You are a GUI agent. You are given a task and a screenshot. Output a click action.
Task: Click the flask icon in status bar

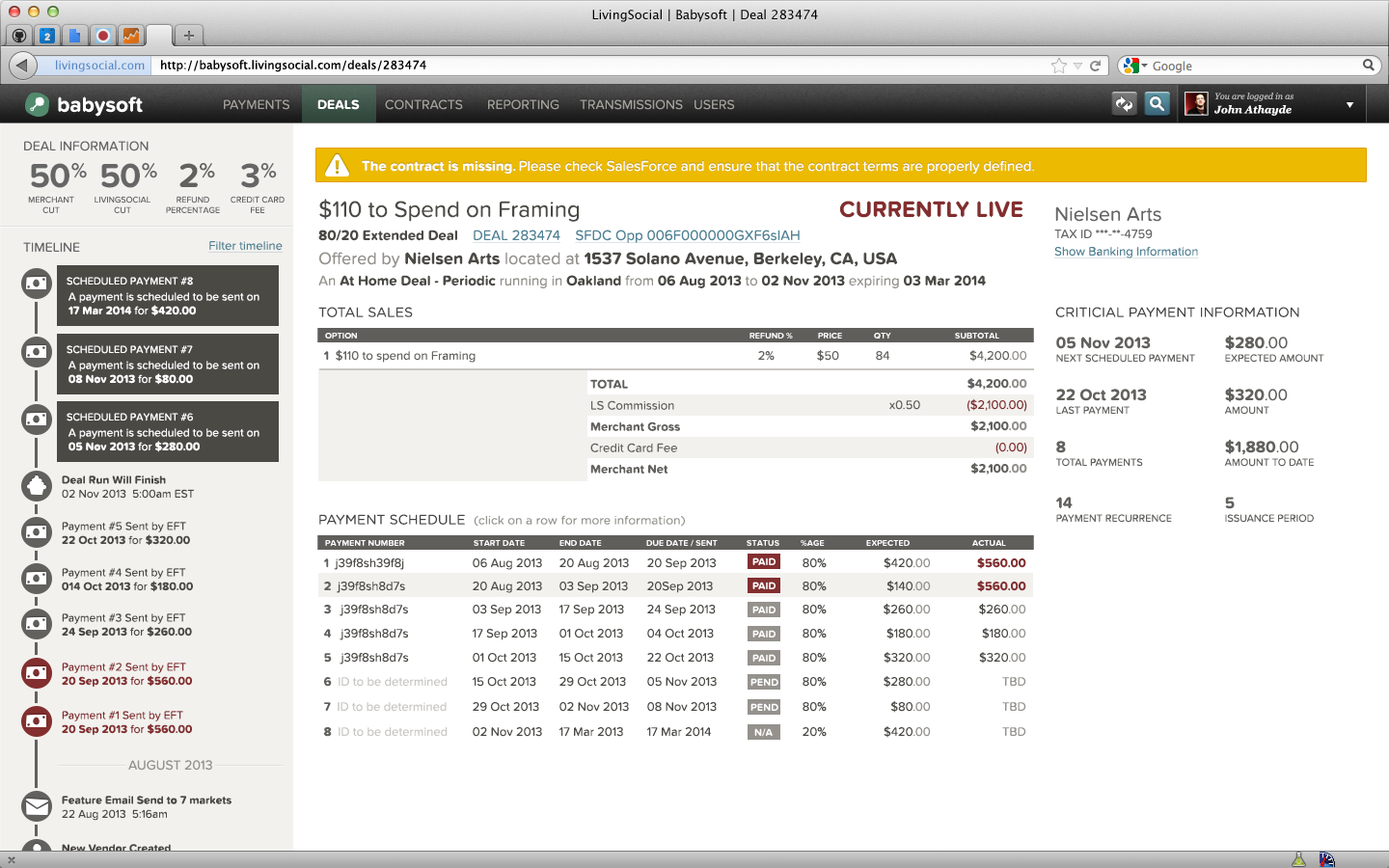1298,859
